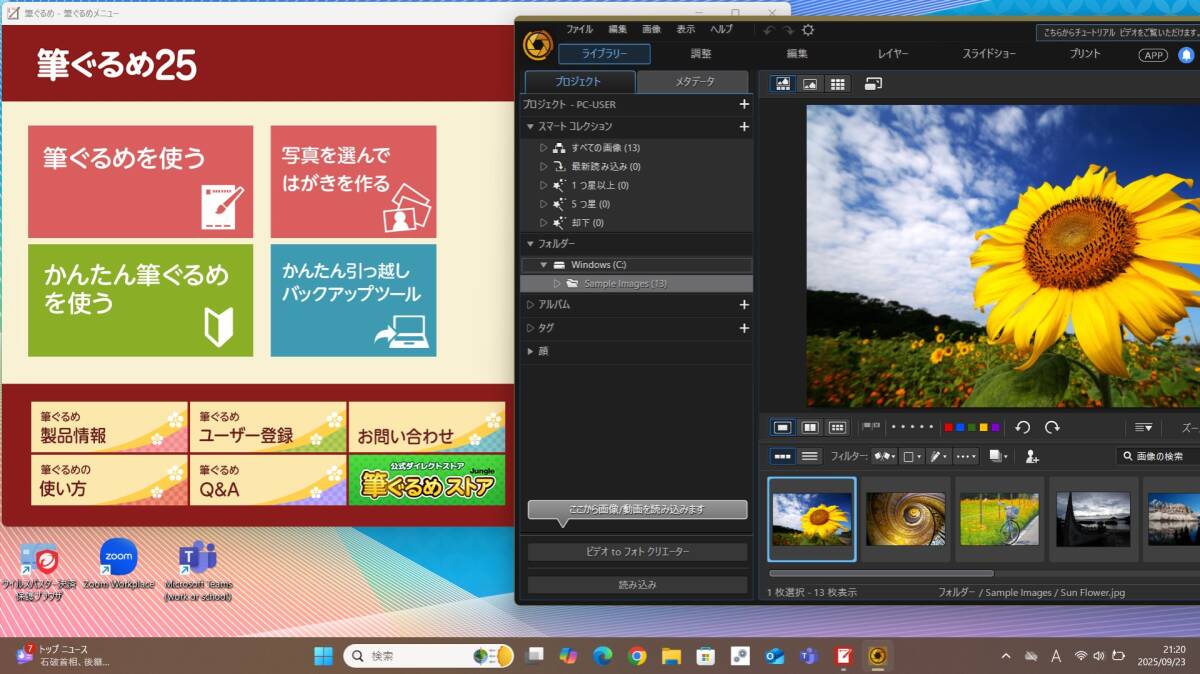The width and height of the screenshot is (1200, 674).
Task: Expand the タグ section
Action: [x=530, y=328]
